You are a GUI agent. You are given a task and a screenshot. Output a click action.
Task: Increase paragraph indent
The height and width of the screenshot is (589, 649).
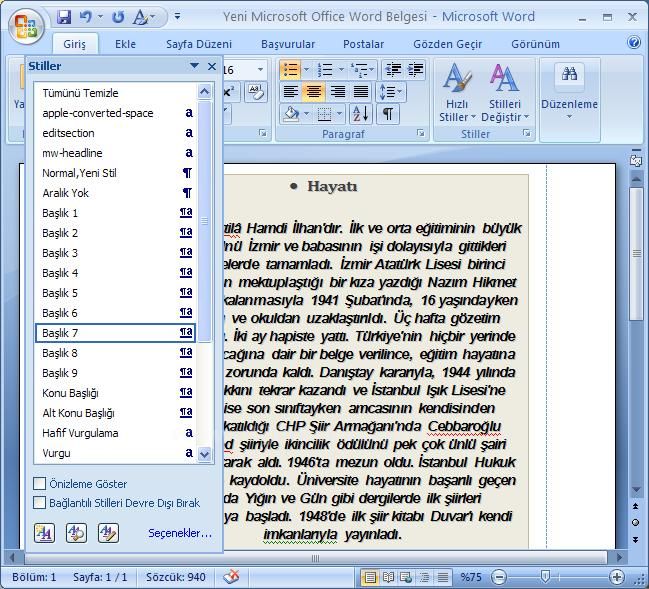coord(415,70)
